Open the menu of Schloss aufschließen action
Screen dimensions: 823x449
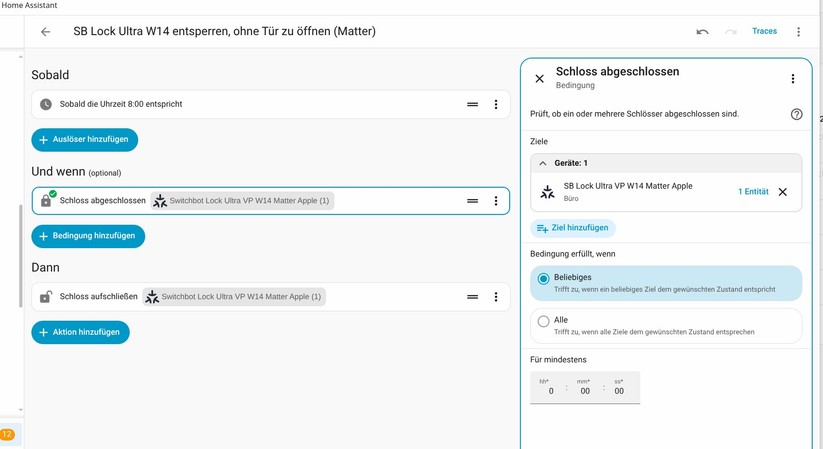[495, 297]
